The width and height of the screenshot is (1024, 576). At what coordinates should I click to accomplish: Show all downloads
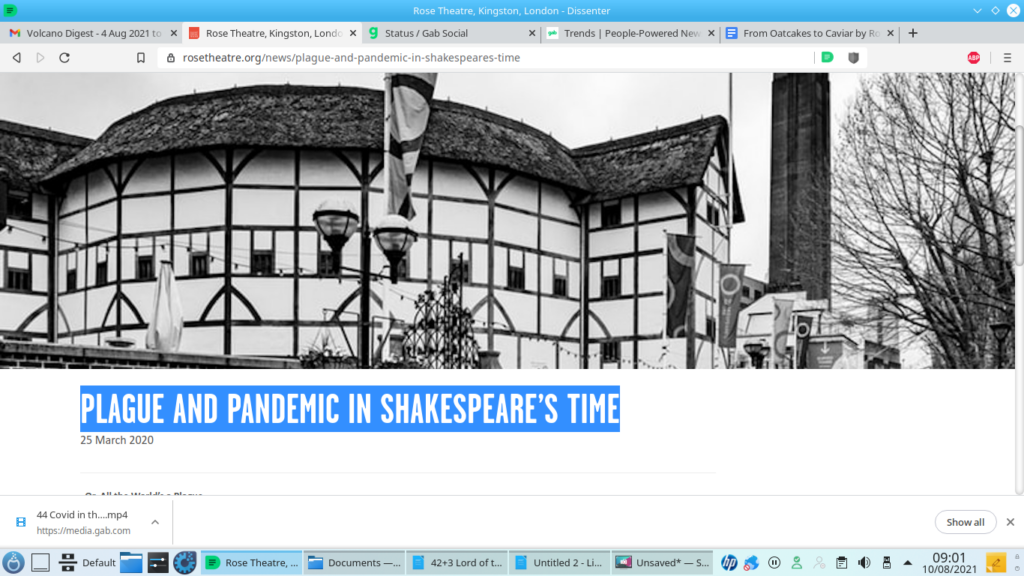pos(965,522)
